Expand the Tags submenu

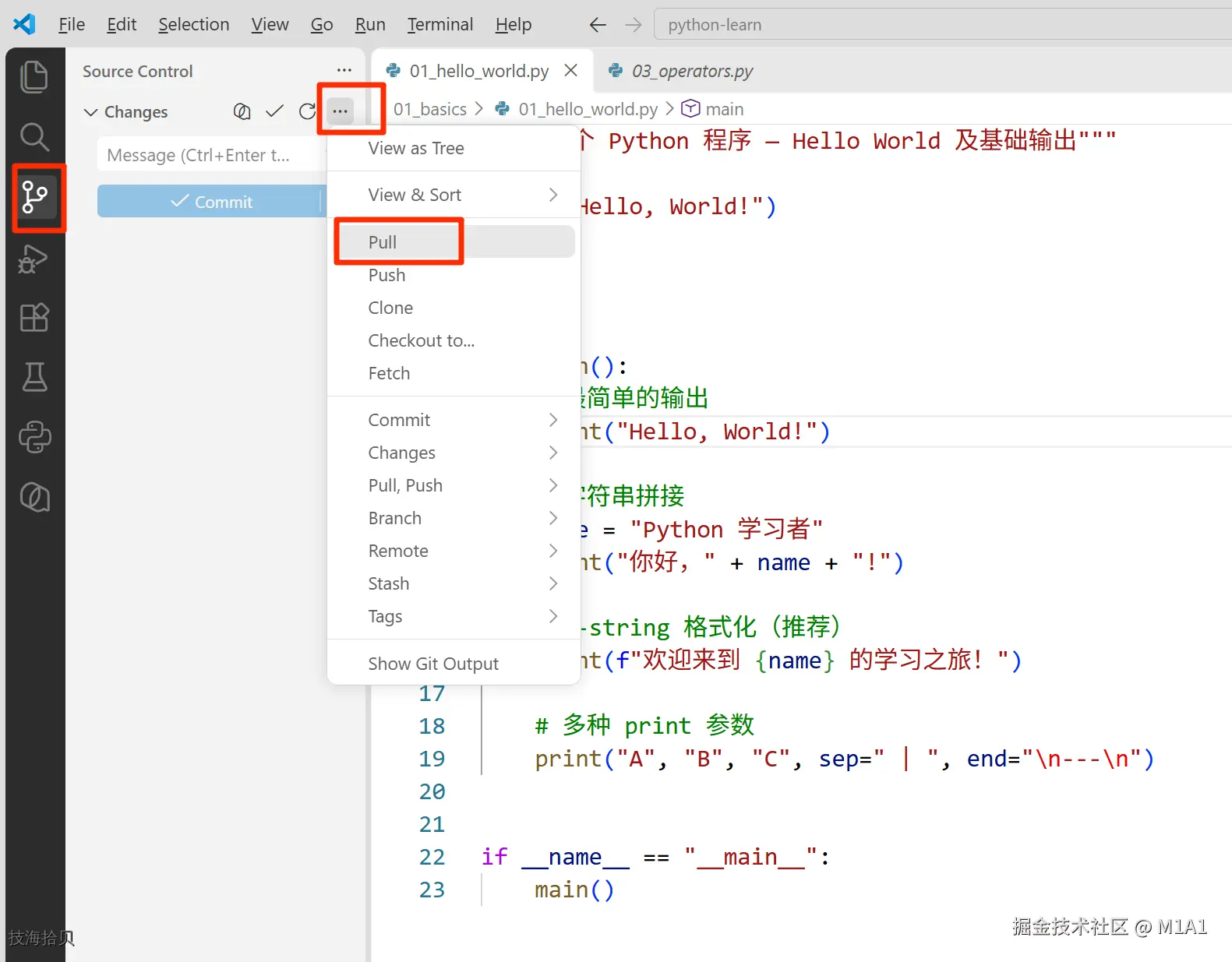click(x=454, y=616)
